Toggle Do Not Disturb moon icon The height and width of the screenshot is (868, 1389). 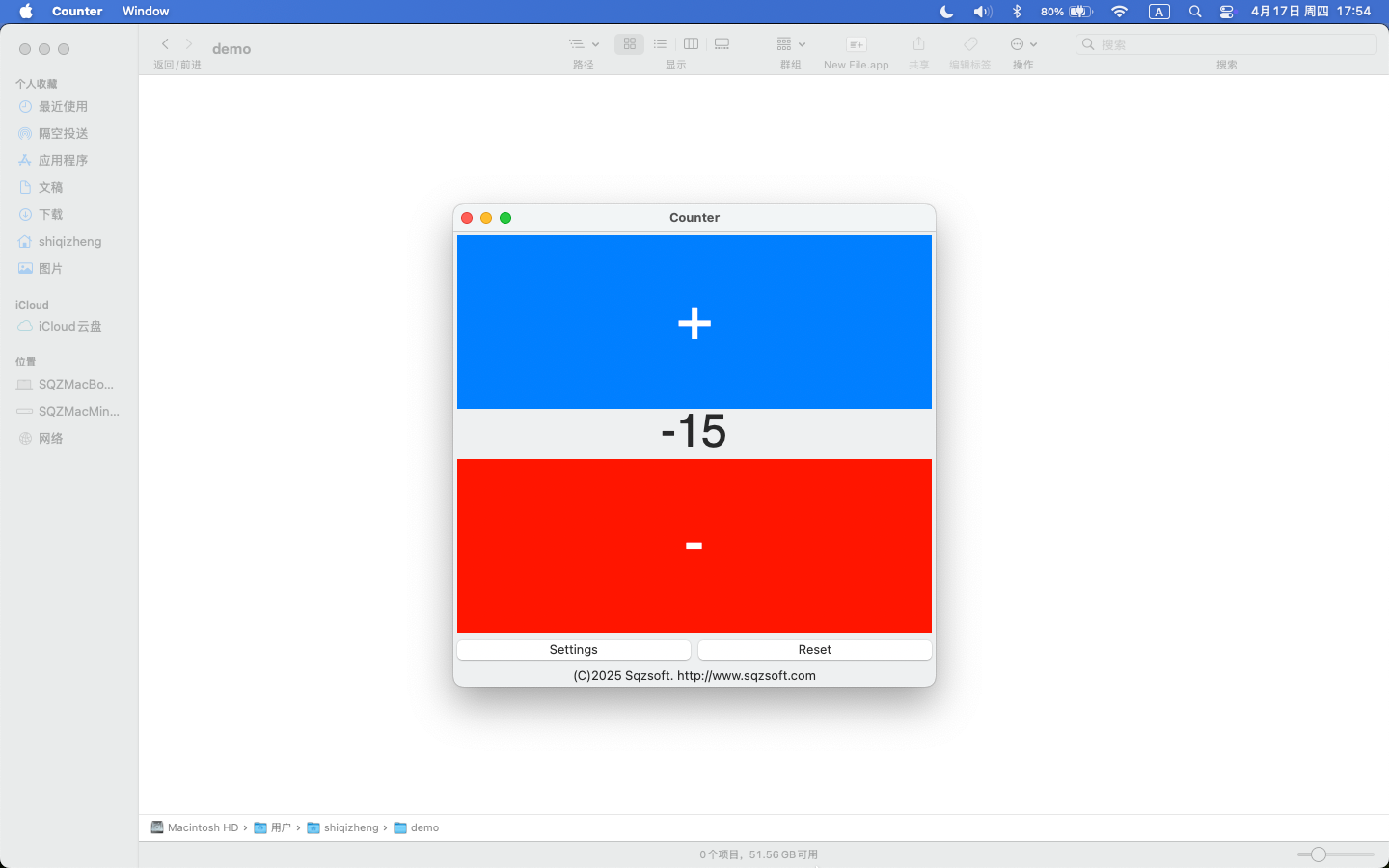pyautogui.click(x=947, y=12)
